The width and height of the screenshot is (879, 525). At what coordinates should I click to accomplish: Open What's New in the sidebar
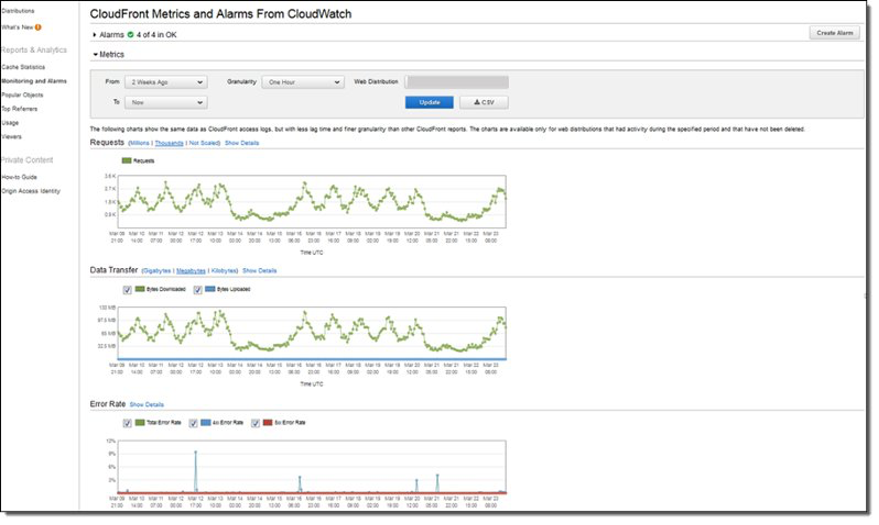(17, 27)
